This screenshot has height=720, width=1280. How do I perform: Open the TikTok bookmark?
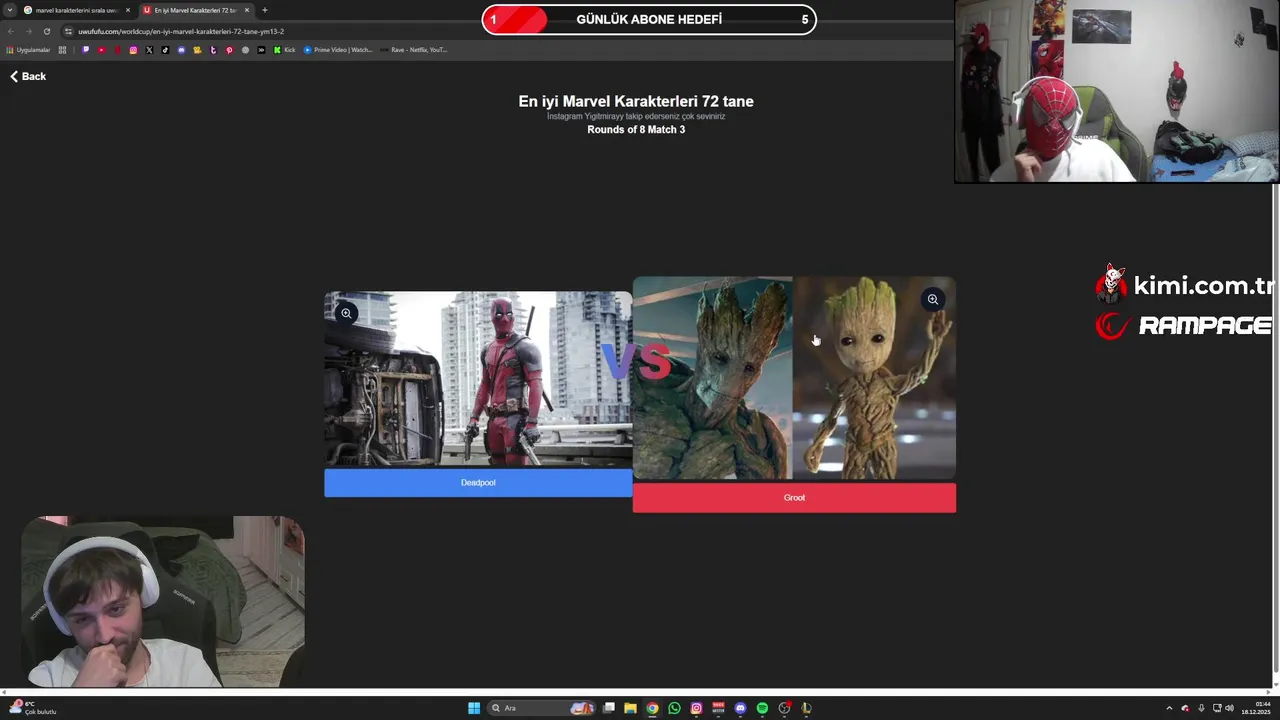pyautogui.click(x=165, y=50)
